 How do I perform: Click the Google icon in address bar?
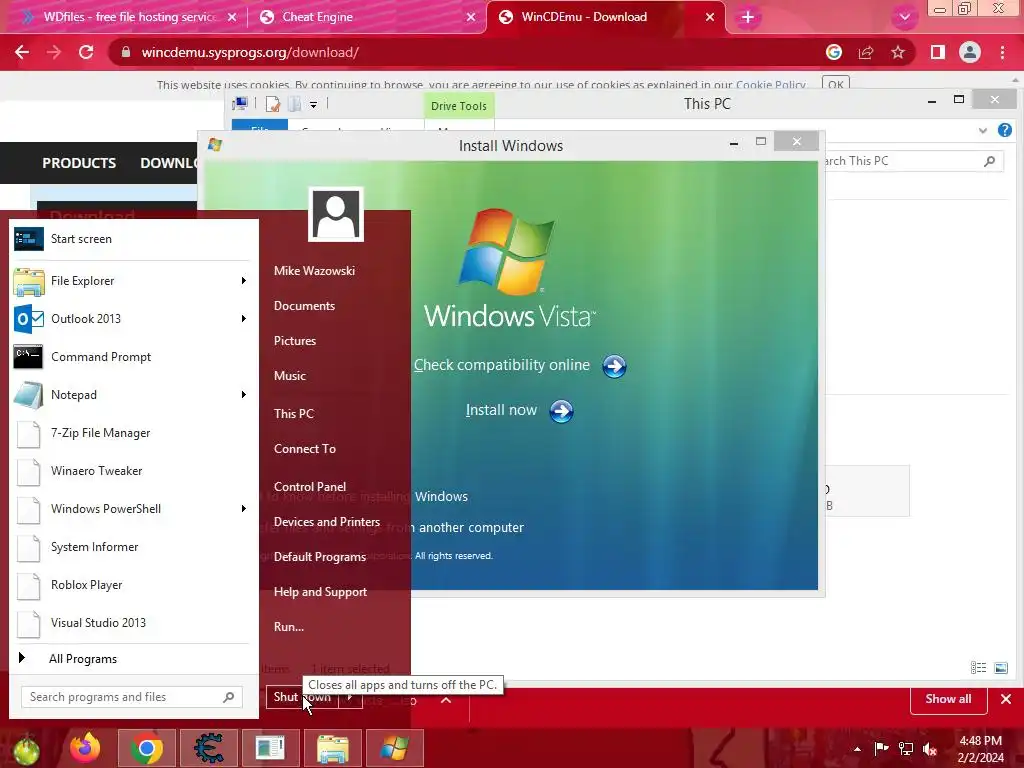(834, 52)
